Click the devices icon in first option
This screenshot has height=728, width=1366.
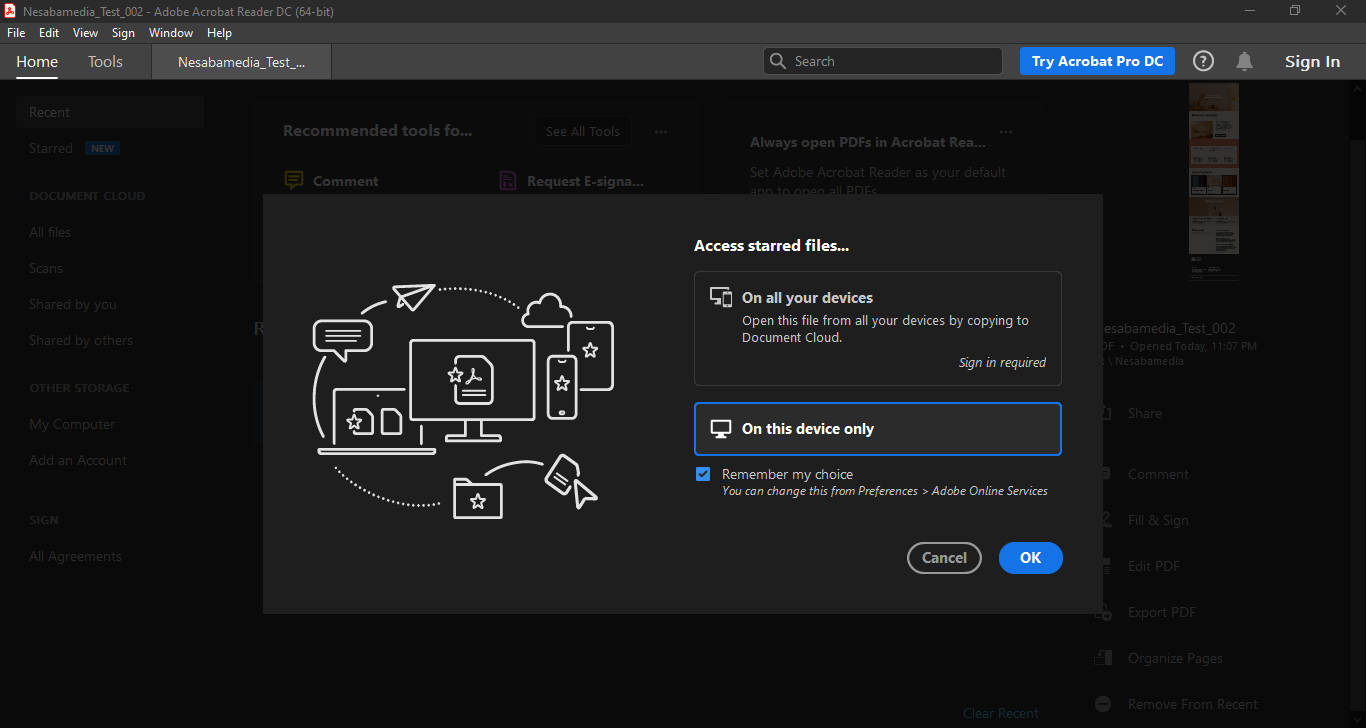tap(721, 297)
